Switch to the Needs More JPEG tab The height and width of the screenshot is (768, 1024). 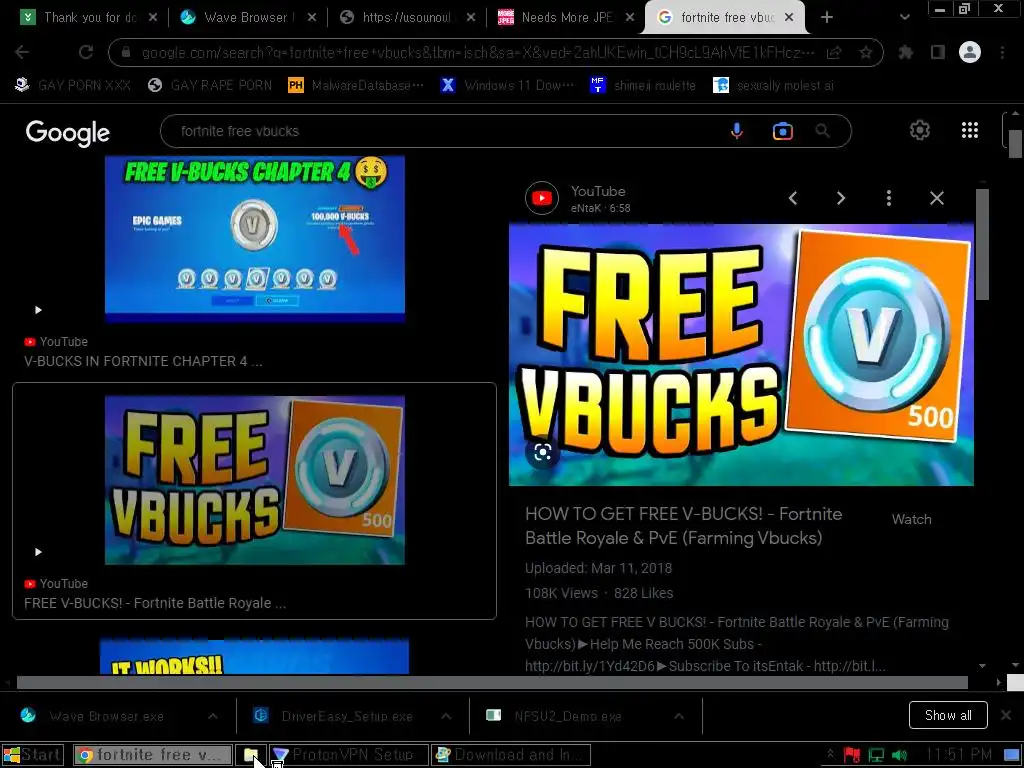566,18
